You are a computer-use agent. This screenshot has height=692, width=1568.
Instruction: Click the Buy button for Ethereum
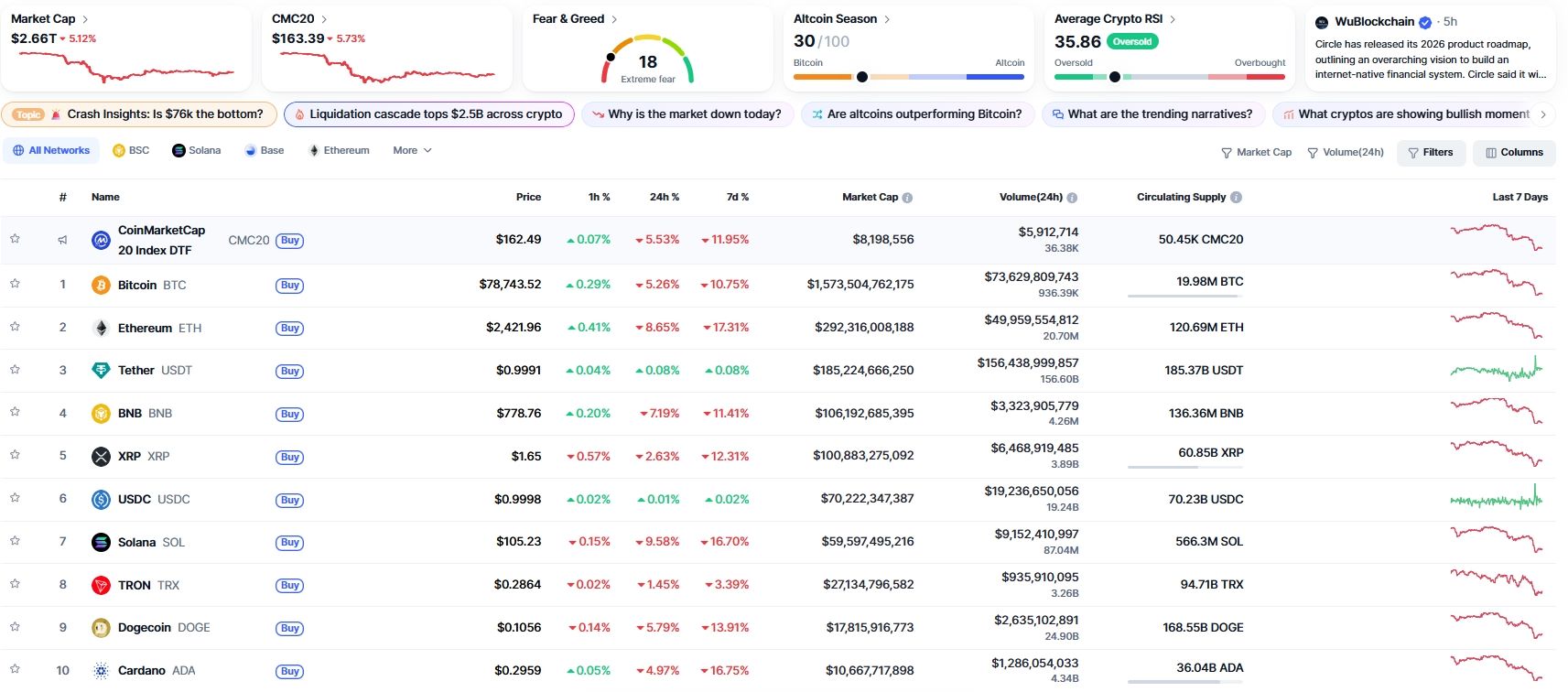[x=290, y=329]
